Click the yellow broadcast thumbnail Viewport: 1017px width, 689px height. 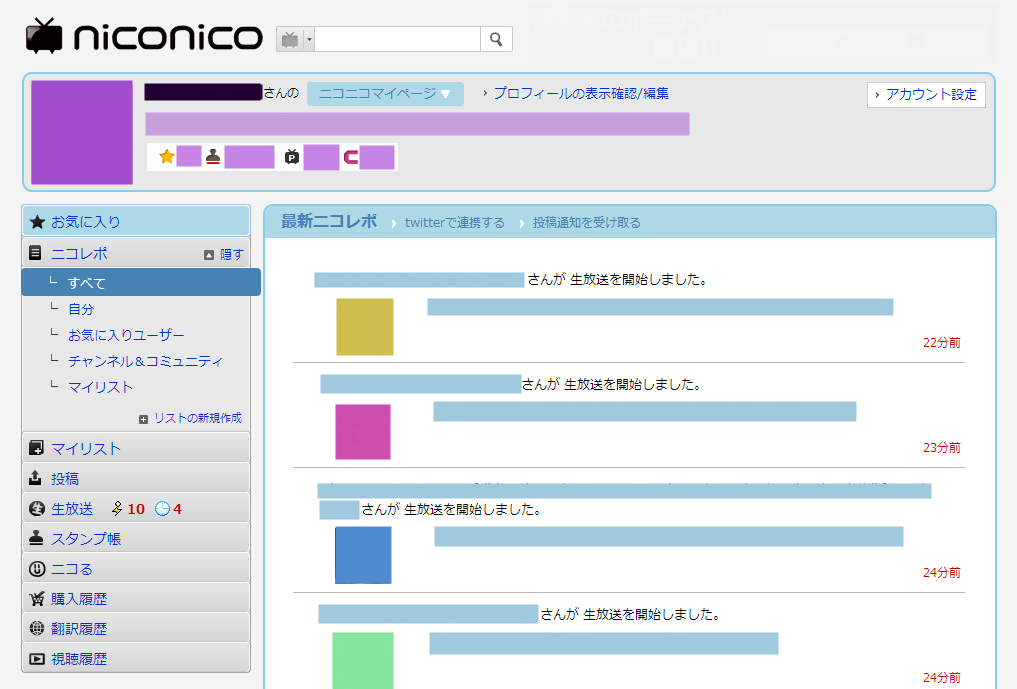coord(365,326)
